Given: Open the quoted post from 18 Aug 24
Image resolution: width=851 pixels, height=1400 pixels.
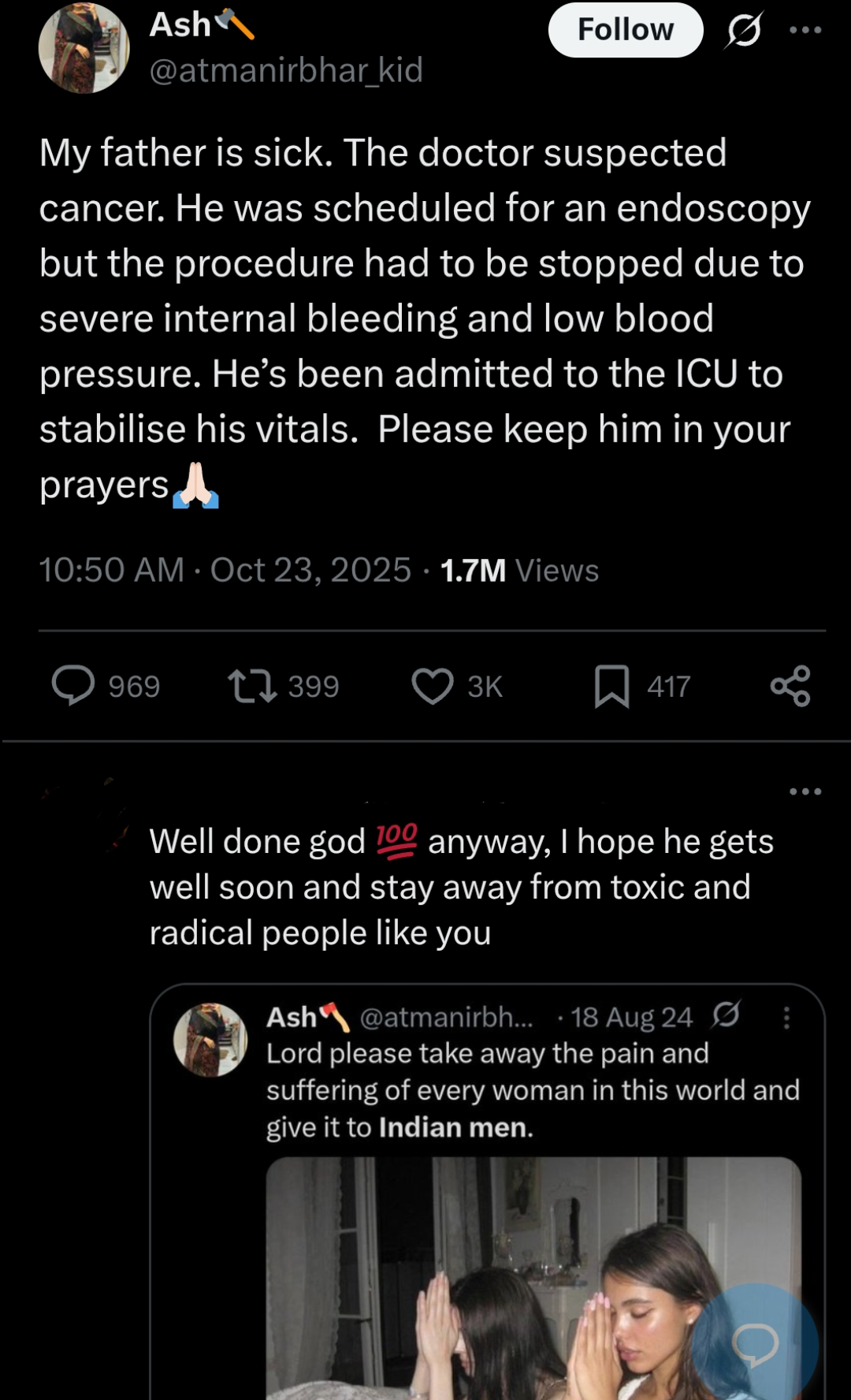Looking at the screenshot, I should (x=533, y=1090).
